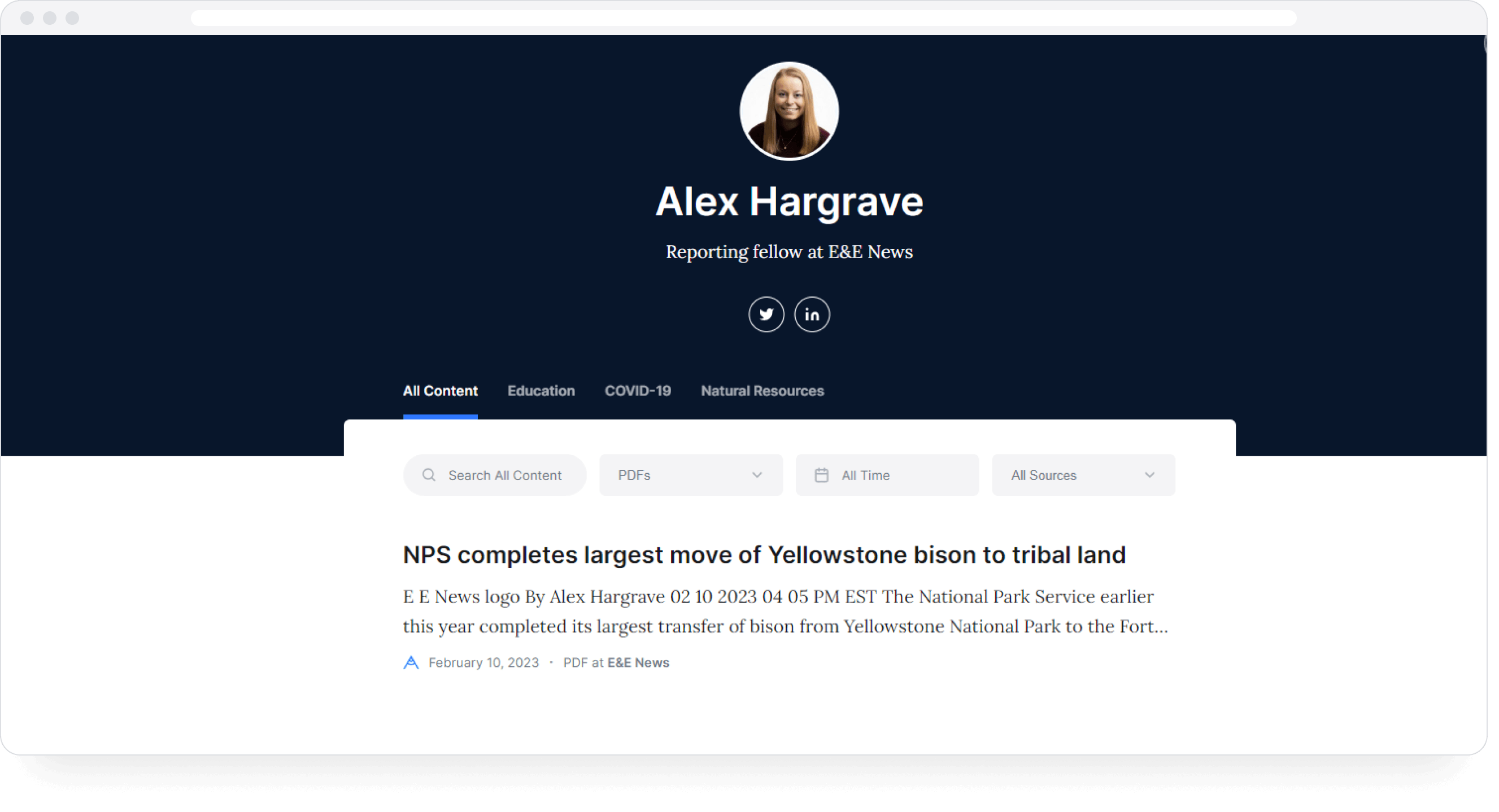1499x812 pixels.
Task: Click Alex Hargrave's profile photo
Action: pos(788,111)
